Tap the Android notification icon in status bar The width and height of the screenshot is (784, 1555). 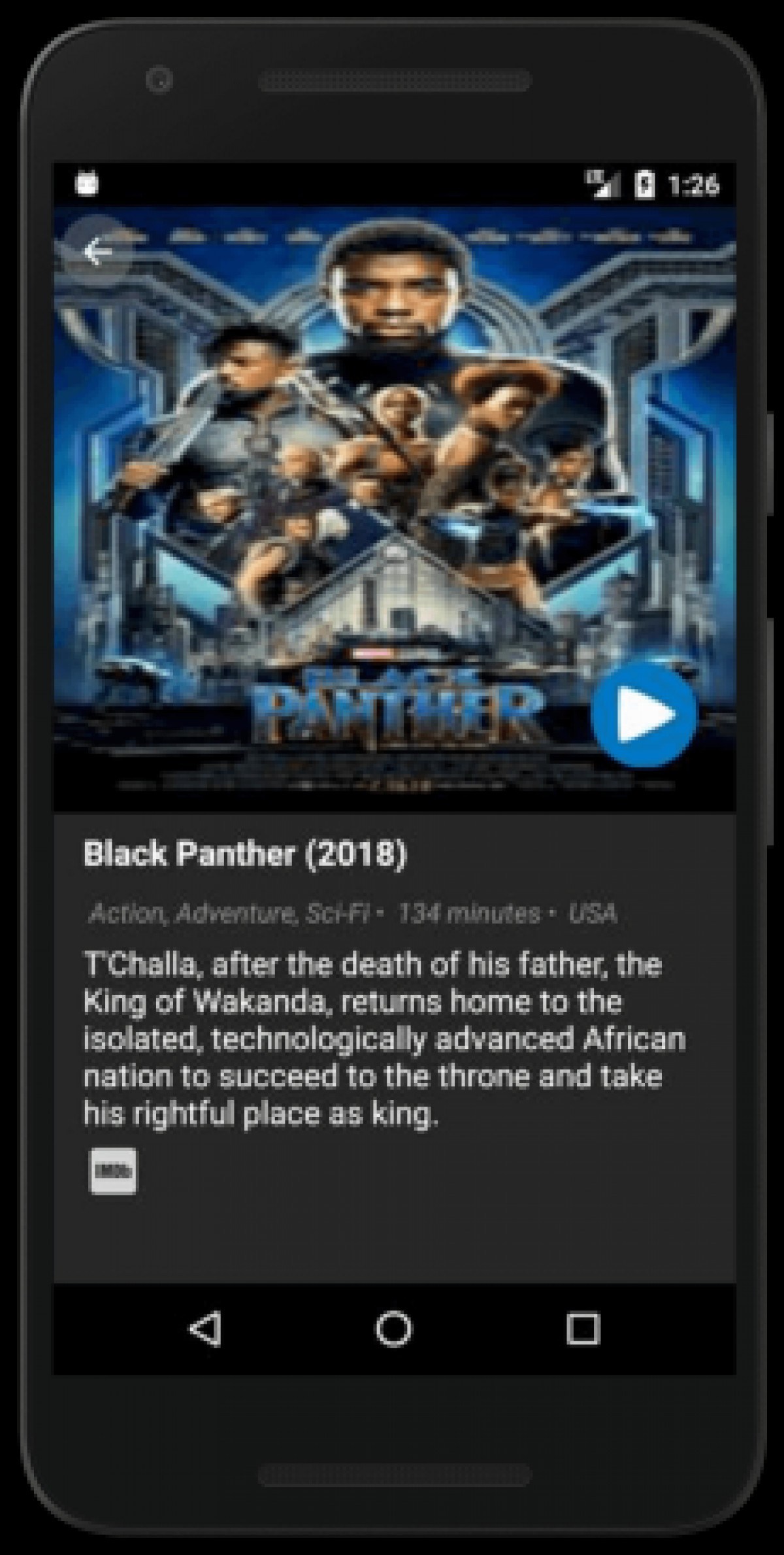(x=87, y=183)
